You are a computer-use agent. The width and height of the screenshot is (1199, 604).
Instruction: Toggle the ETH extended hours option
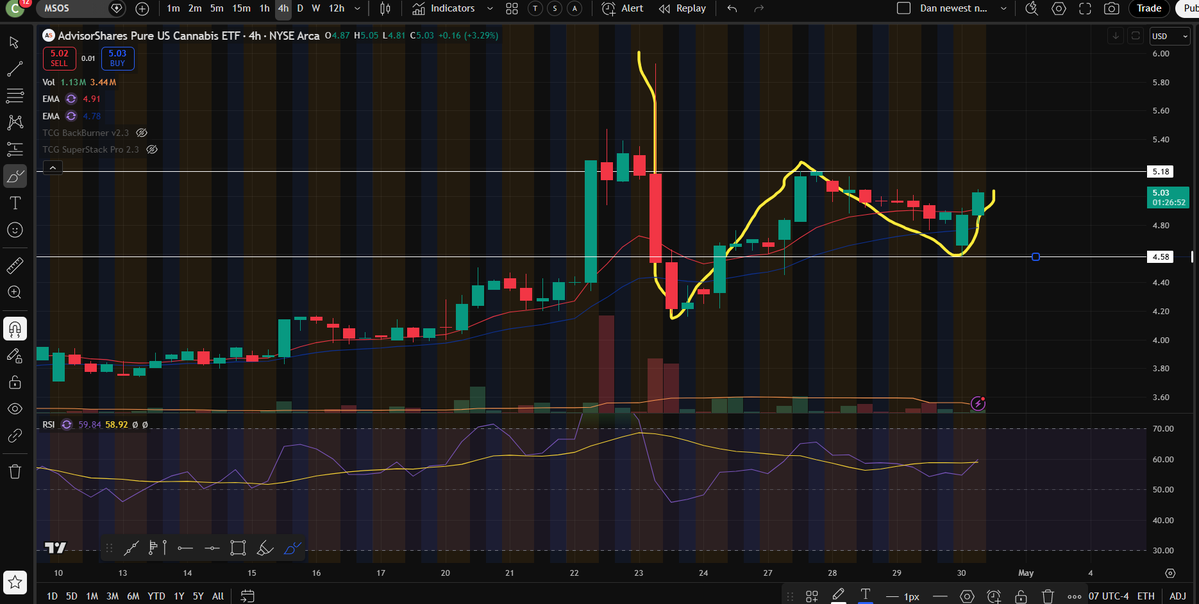pos(1145,596)
